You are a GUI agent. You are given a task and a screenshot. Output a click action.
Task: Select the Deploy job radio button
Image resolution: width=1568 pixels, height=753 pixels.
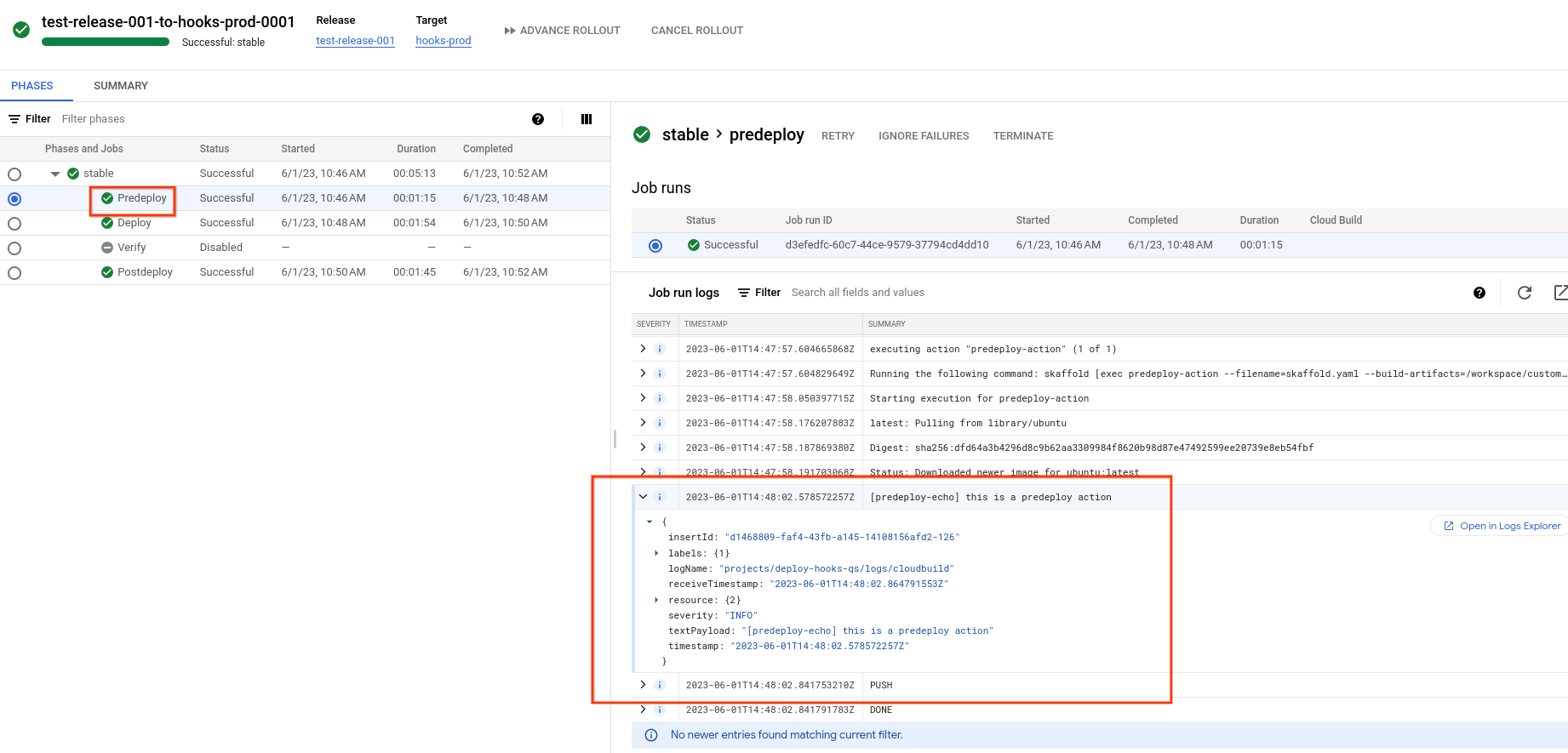point(14,224)
